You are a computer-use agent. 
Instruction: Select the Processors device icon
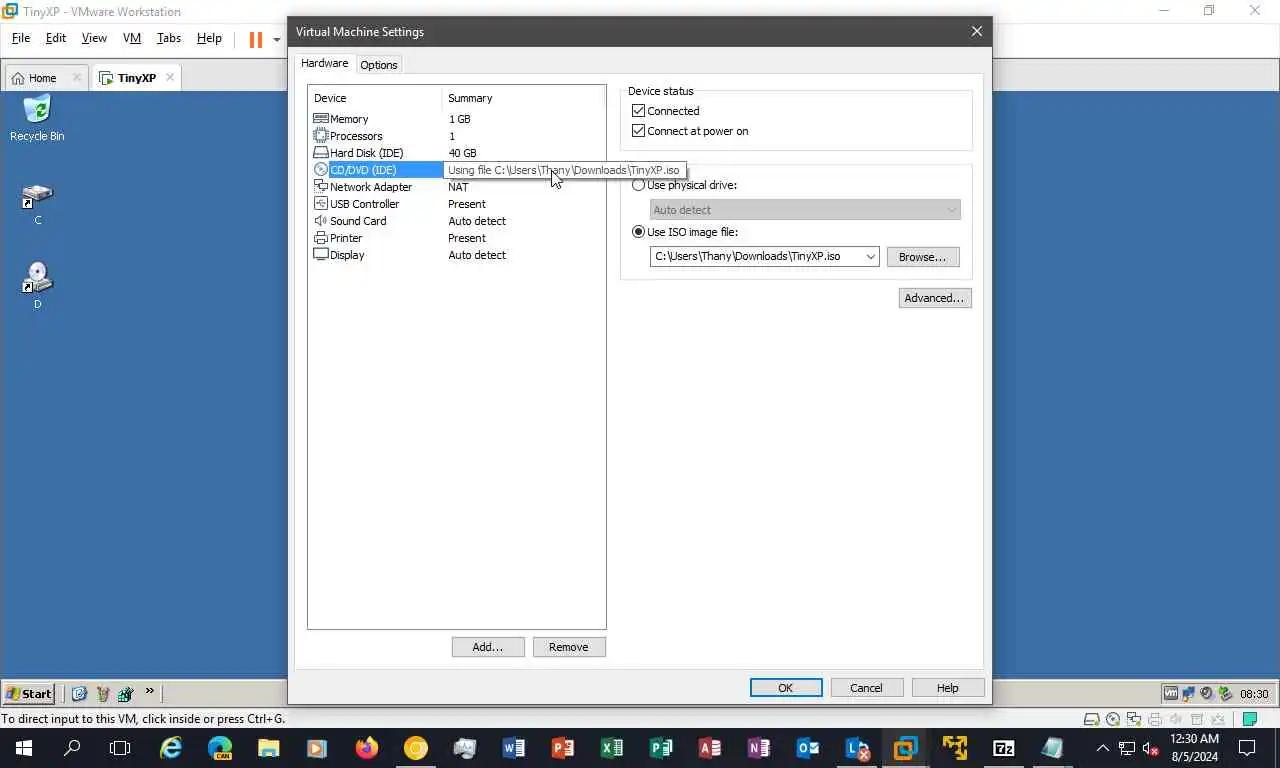click(321, 136)
